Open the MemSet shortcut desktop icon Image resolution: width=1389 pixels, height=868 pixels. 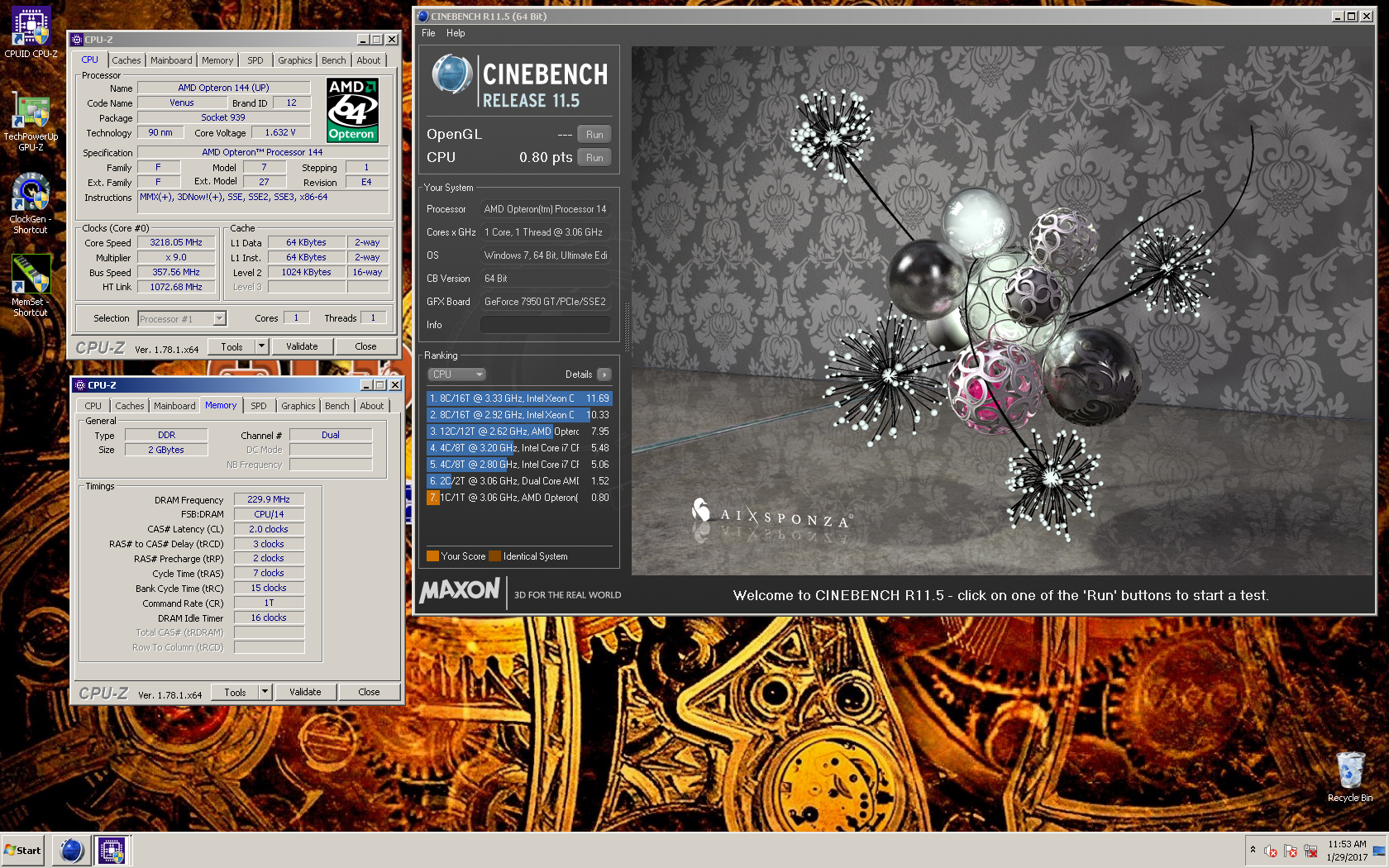click(31, 285)
